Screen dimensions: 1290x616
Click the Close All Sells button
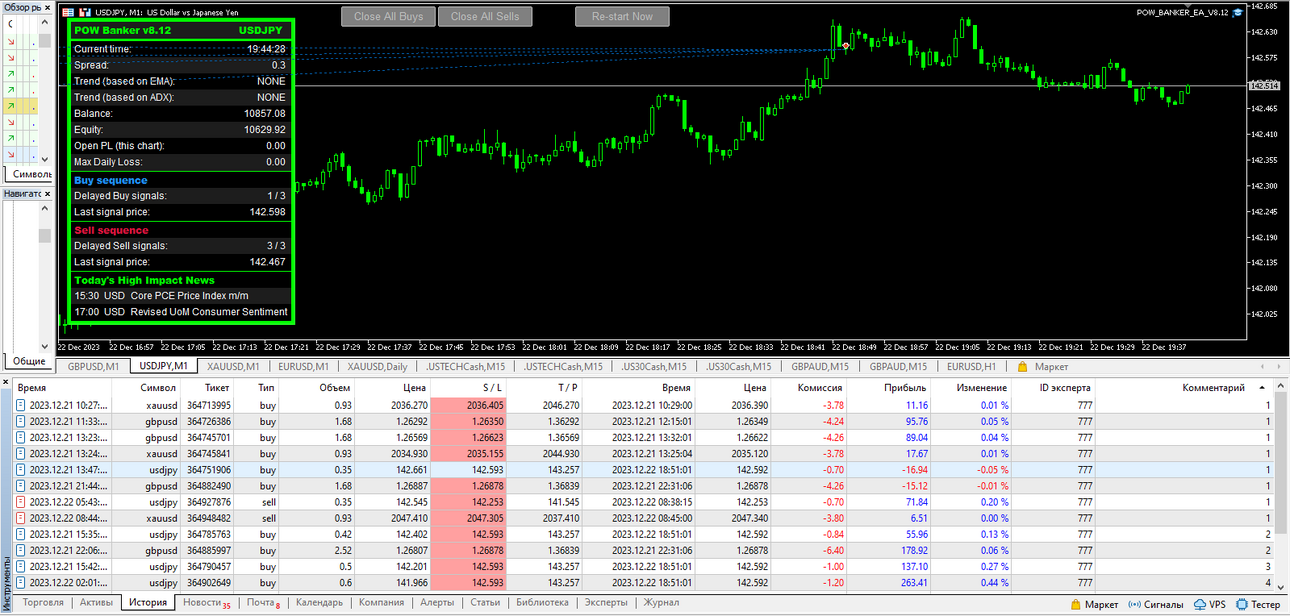point(486,17)
